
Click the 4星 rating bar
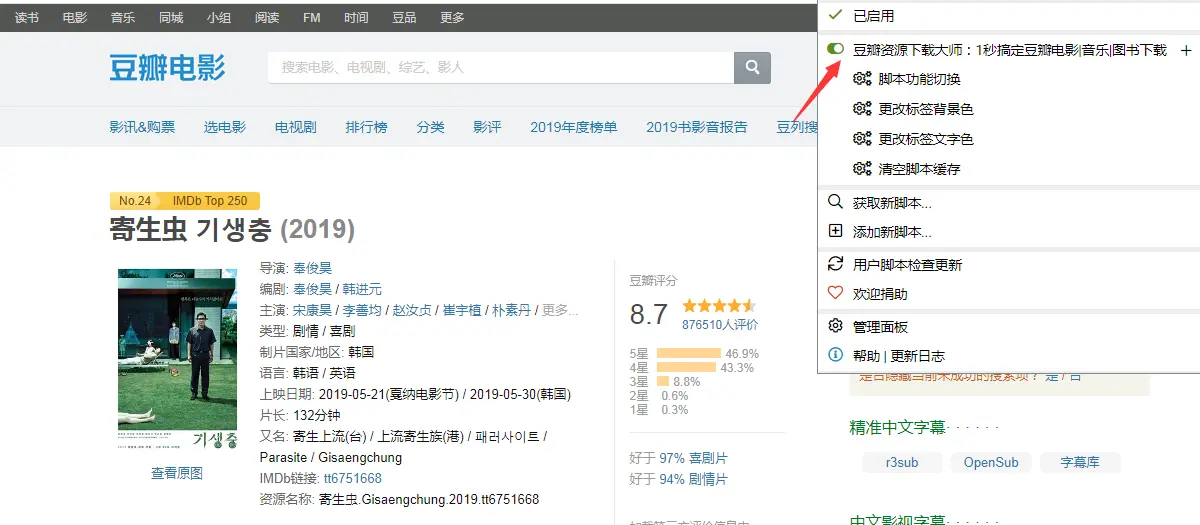click(x=686, y=368)
